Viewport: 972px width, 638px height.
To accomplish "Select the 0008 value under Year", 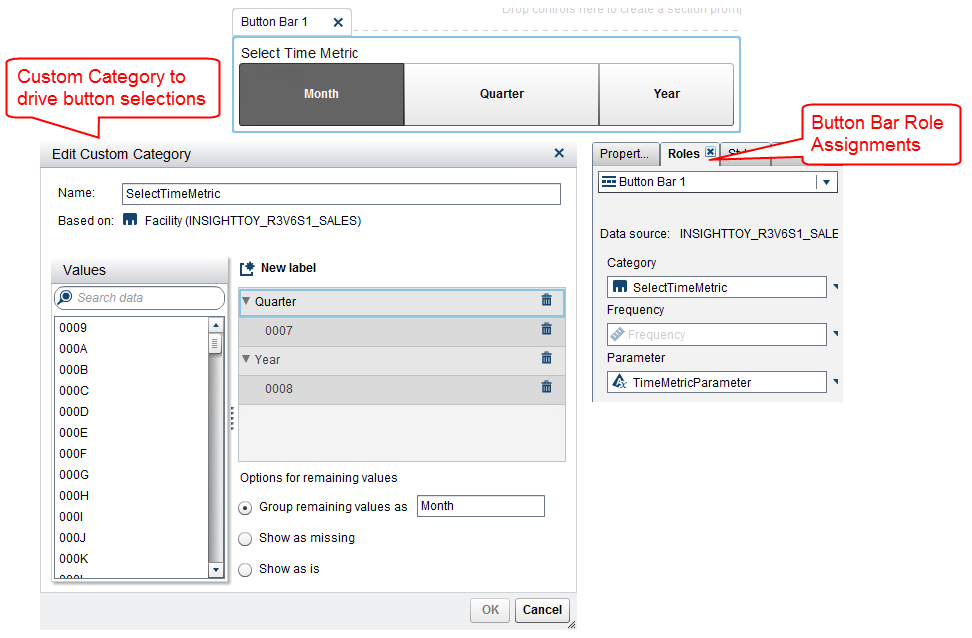I will 402,389.
